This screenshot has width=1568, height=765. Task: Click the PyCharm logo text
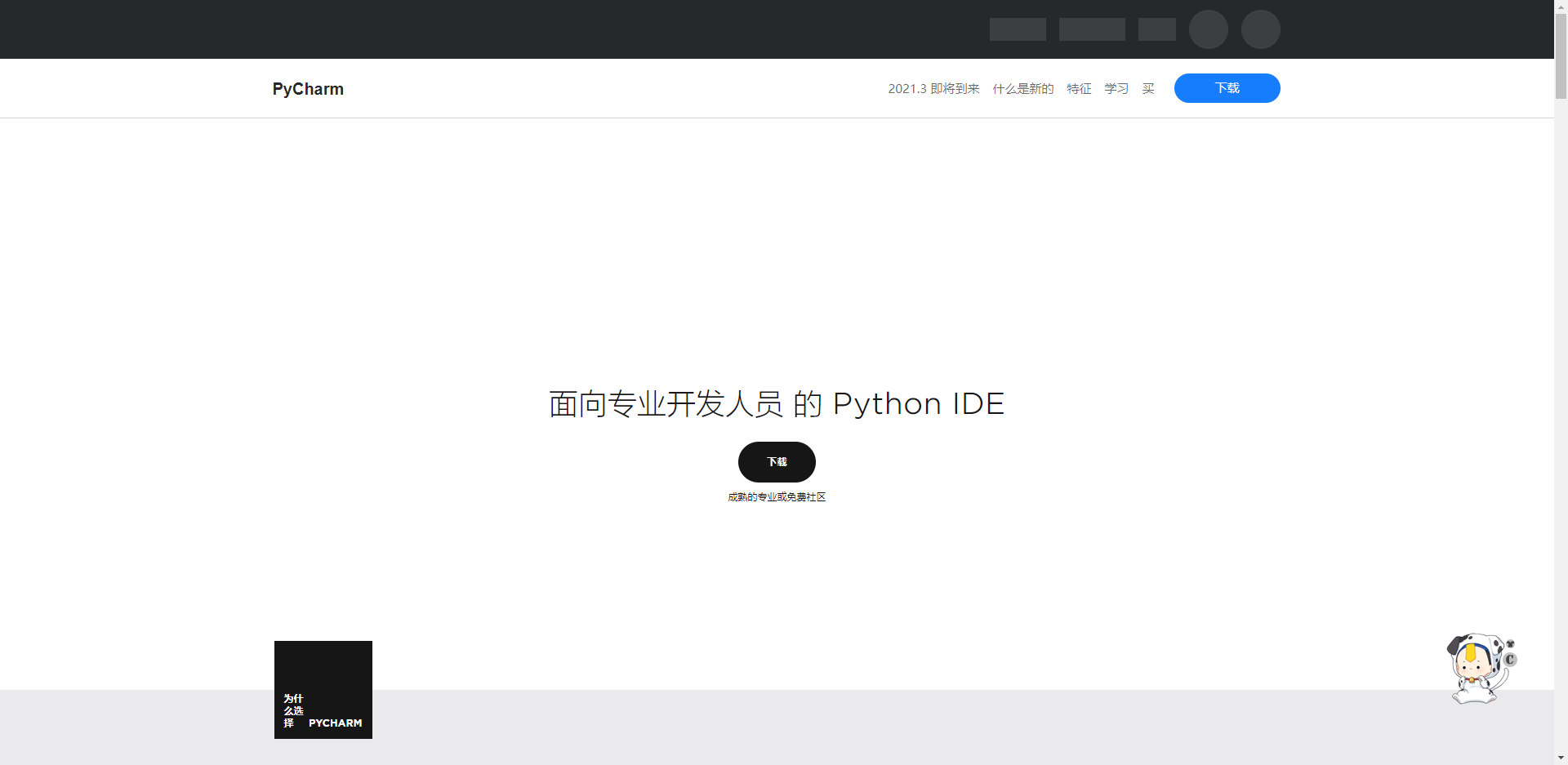pyautogui.click(x=308, y=89)
